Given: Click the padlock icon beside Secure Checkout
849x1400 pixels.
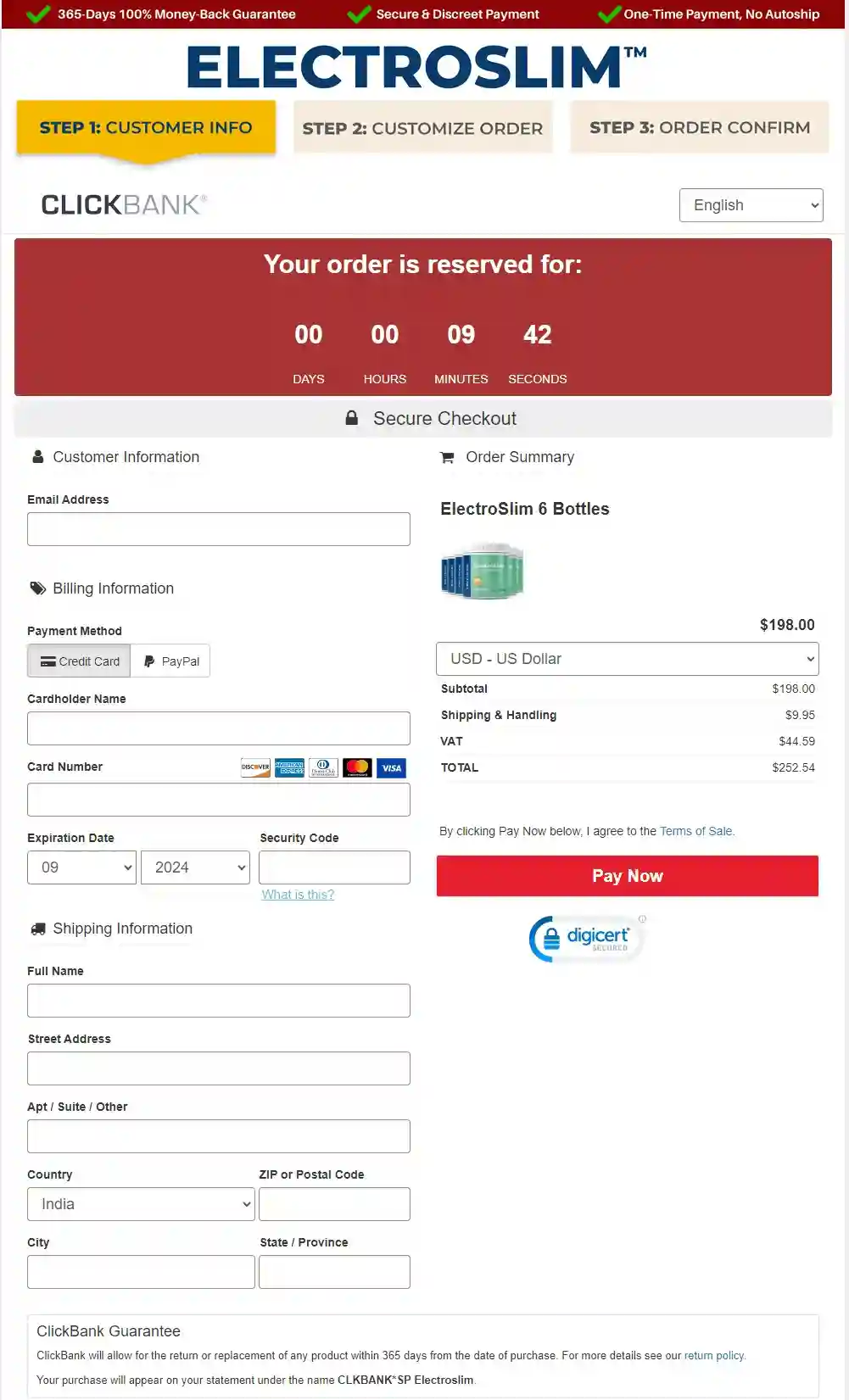Looking at the screenshot, I should [351, 418].
